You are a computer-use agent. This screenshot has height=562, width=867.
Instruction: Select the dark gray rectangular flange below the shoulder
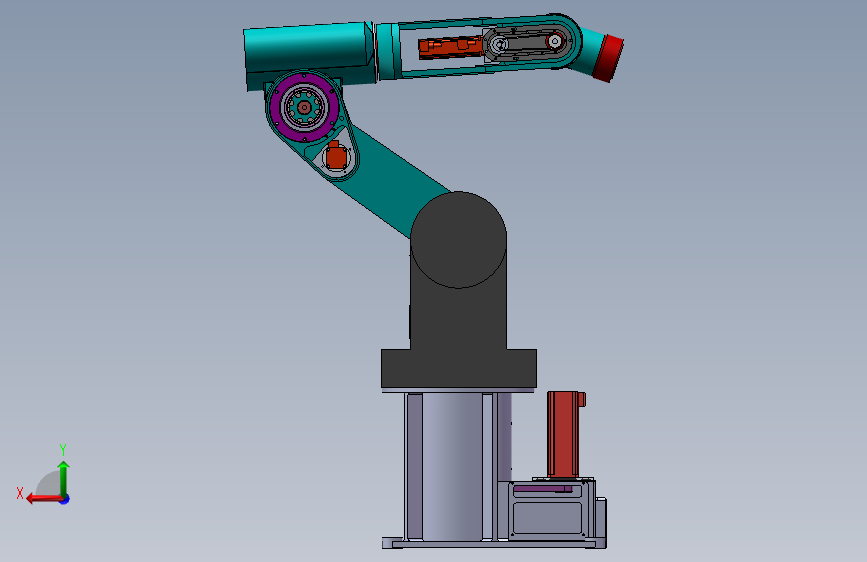[x=458, y=368]
